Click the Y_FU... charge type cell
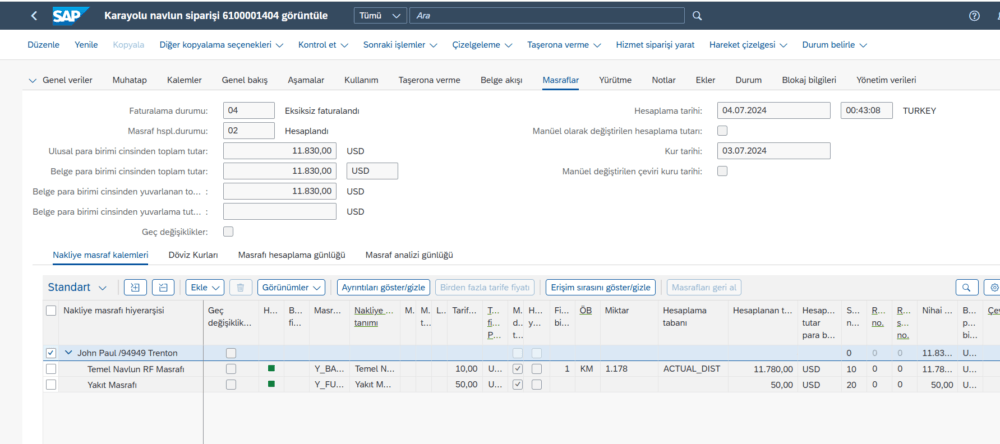Image resolution: width=1000 pixels, height=444 pixels. click(x=330, y=385)
